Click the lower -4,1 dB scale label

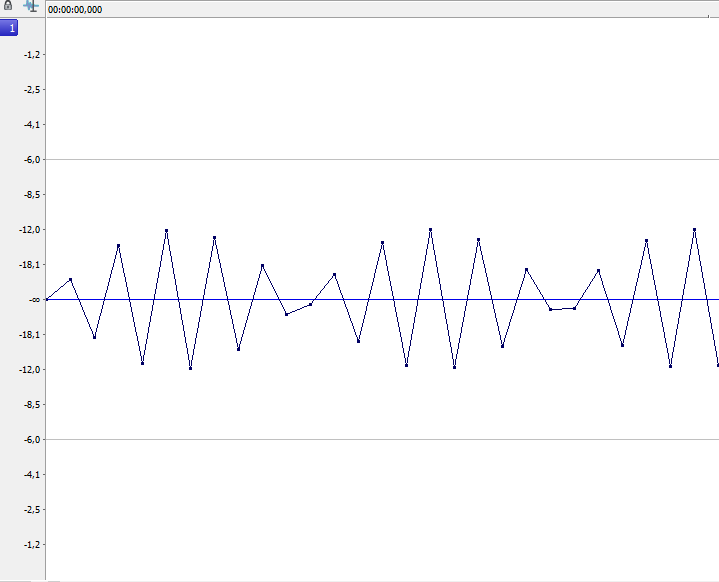pyautogui.click(x=32, y=474)
